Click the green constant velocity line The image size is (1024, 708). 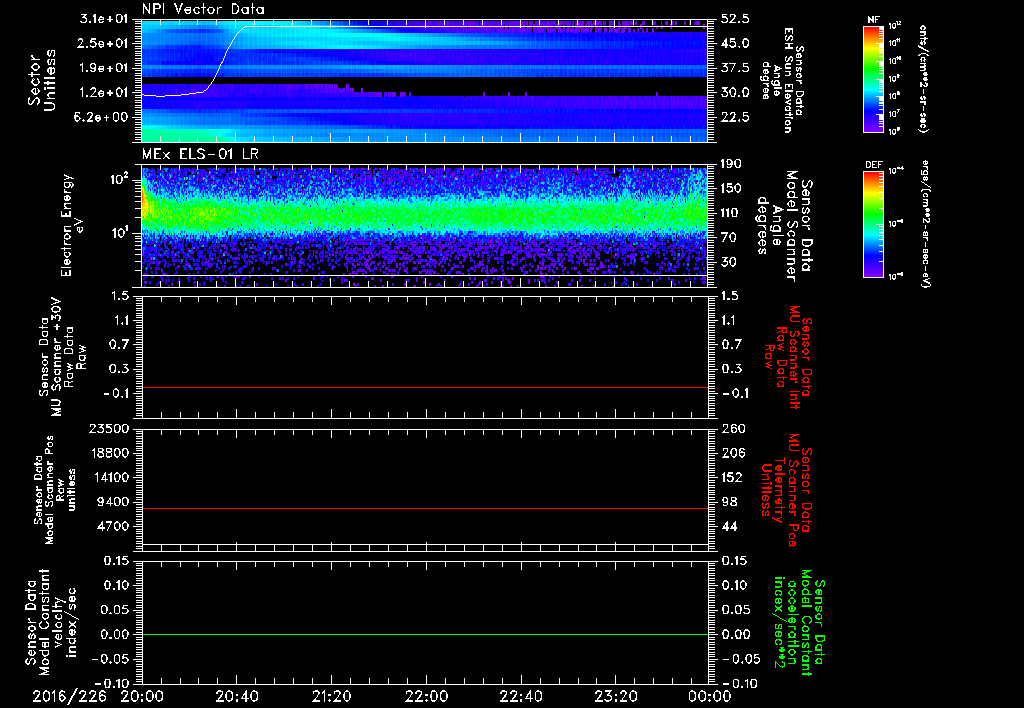coord(425,635)
